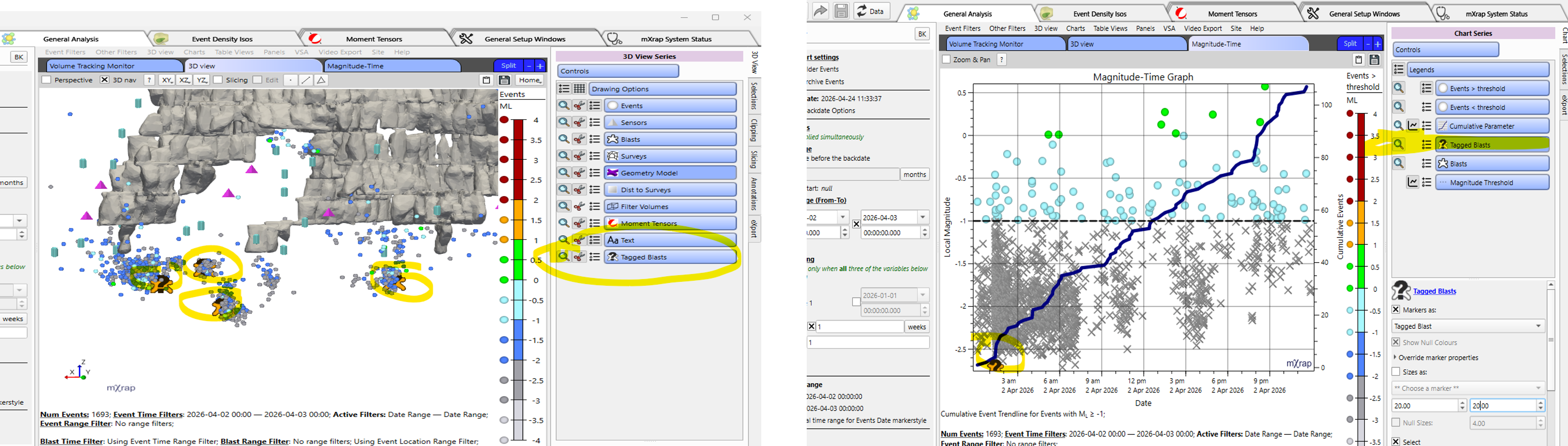Increment the first 20.00 size stepper
This screenshot has width=1568, height=446.
point(1462,403)
